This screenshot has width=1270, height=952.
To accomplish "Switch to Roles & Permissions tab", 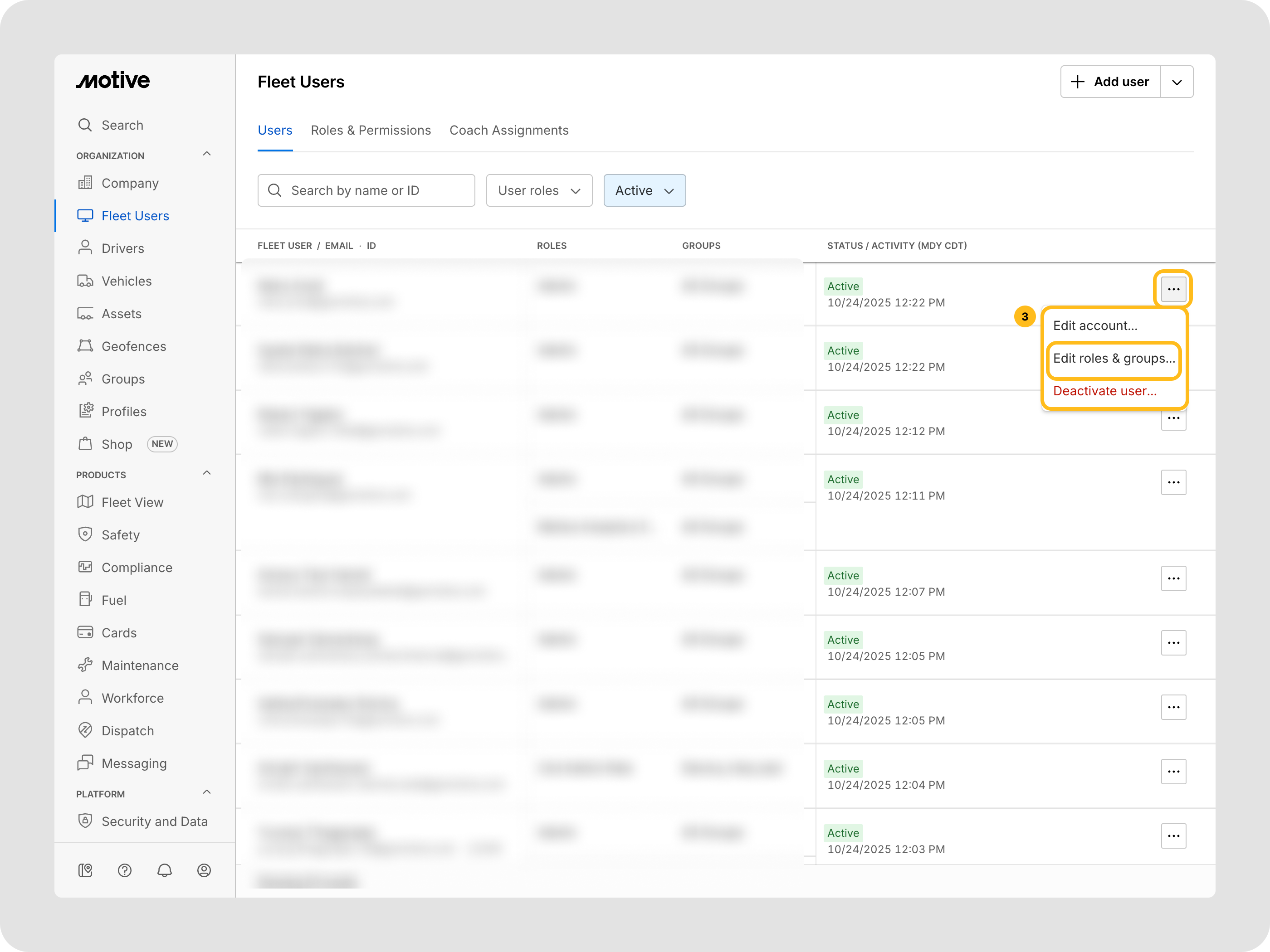I will [x=370, y=130].
